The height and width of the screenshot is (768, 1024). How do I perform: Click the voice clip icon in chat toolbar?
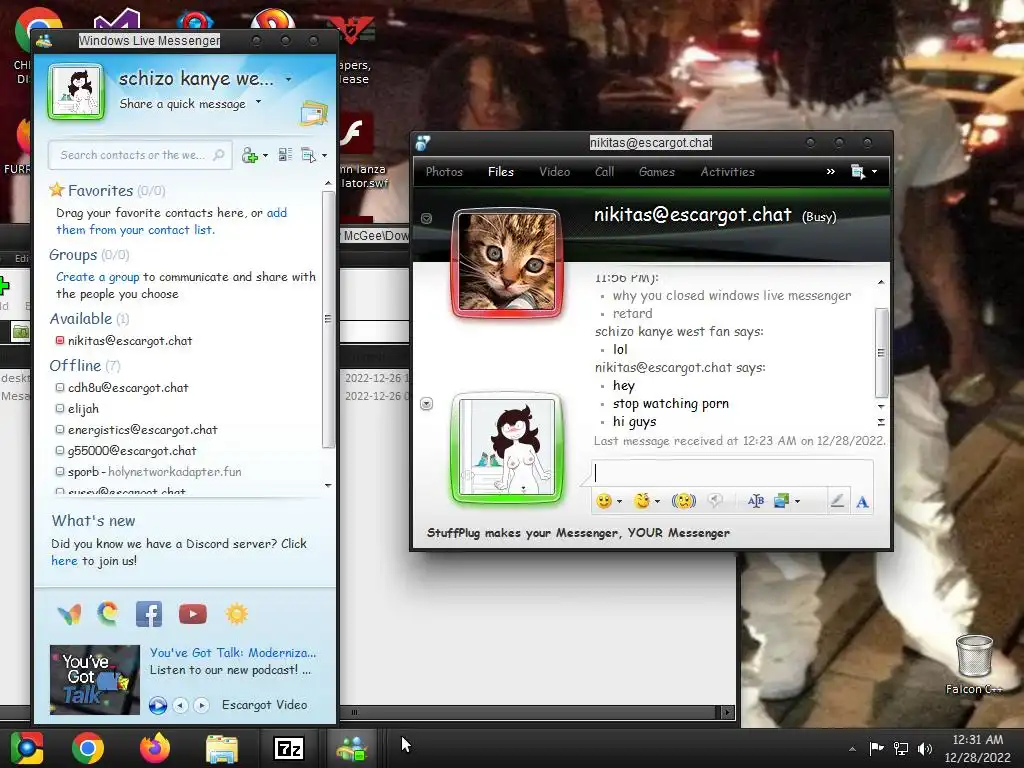716,501
